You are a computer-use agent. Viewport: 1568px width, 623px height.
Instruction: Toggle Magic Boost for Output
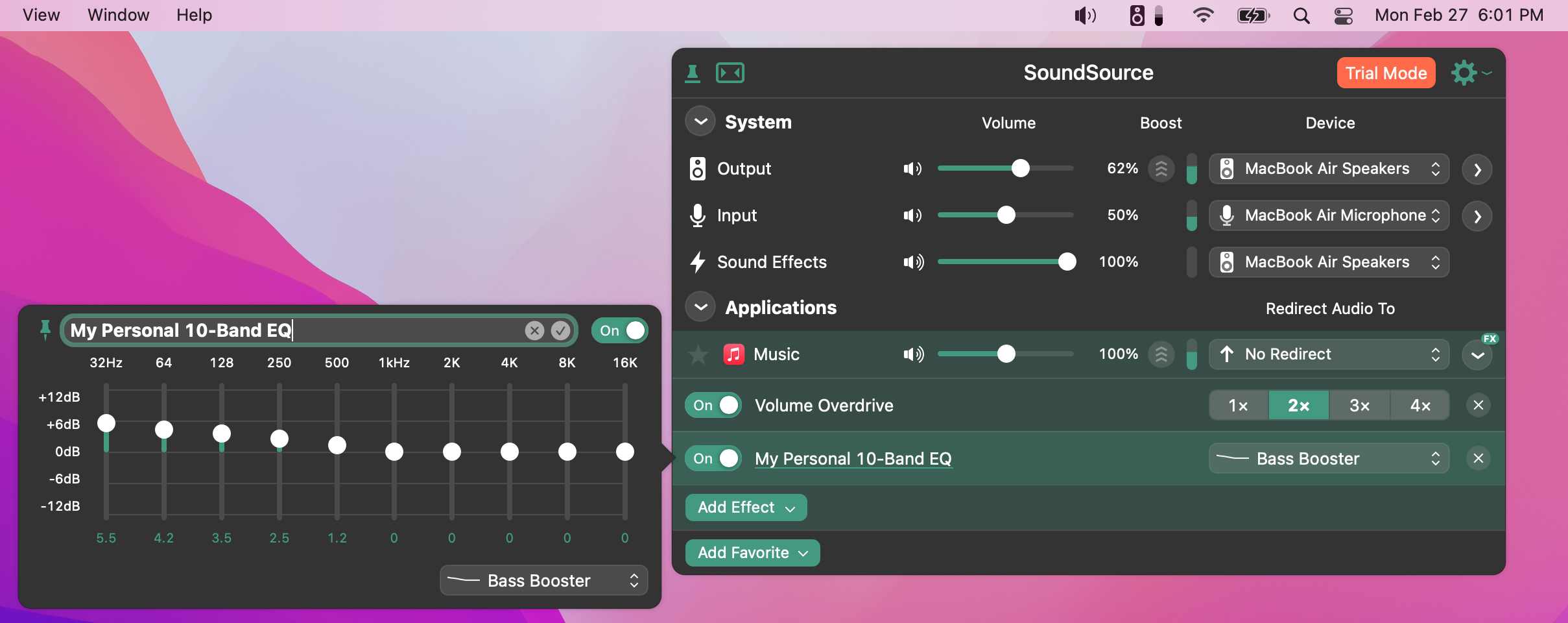click(1161, 169)
